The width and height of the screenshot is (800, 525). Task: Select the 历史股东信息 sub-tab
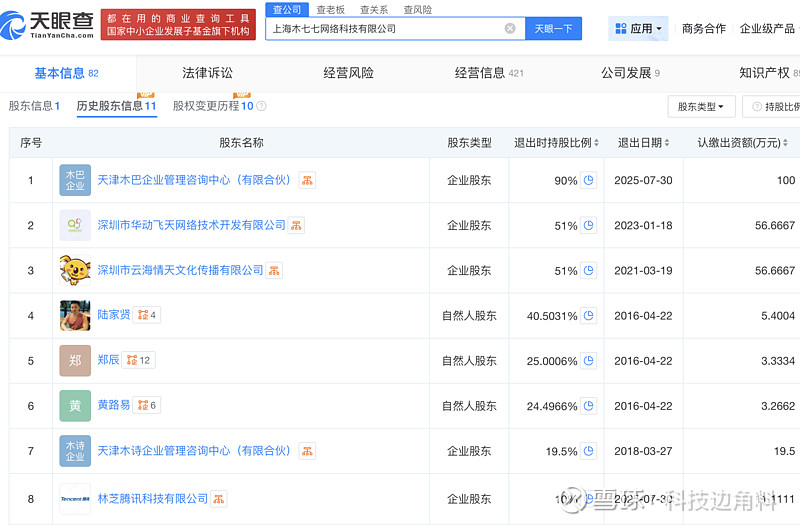click(x=116, y=106)
